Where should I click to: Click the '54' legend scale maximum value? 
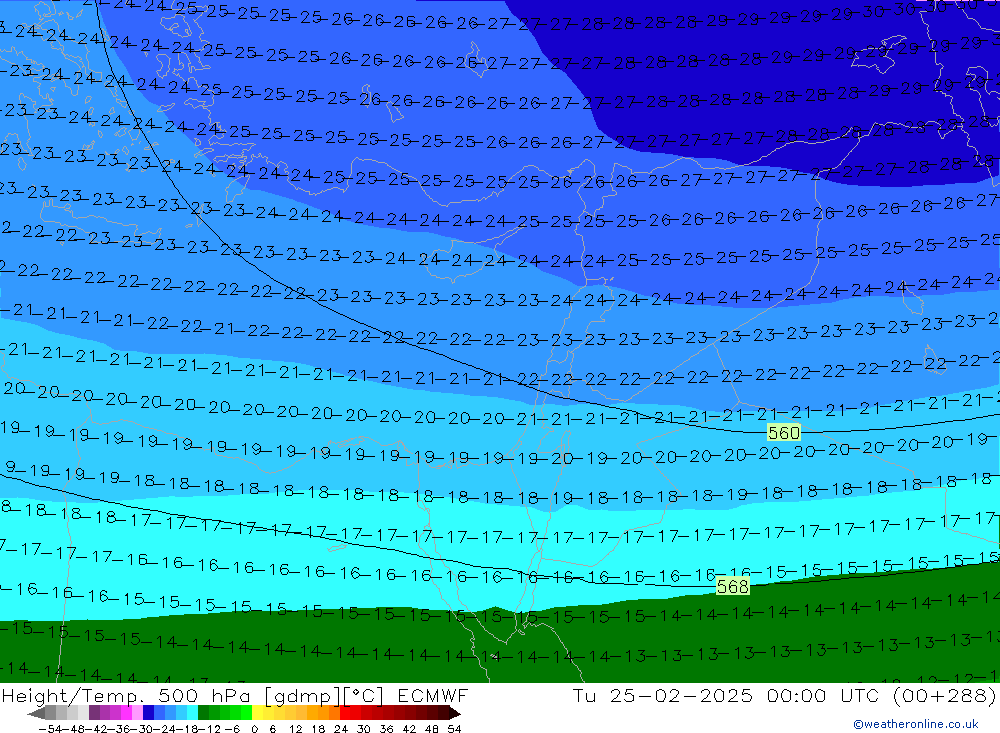click(454, 729)
